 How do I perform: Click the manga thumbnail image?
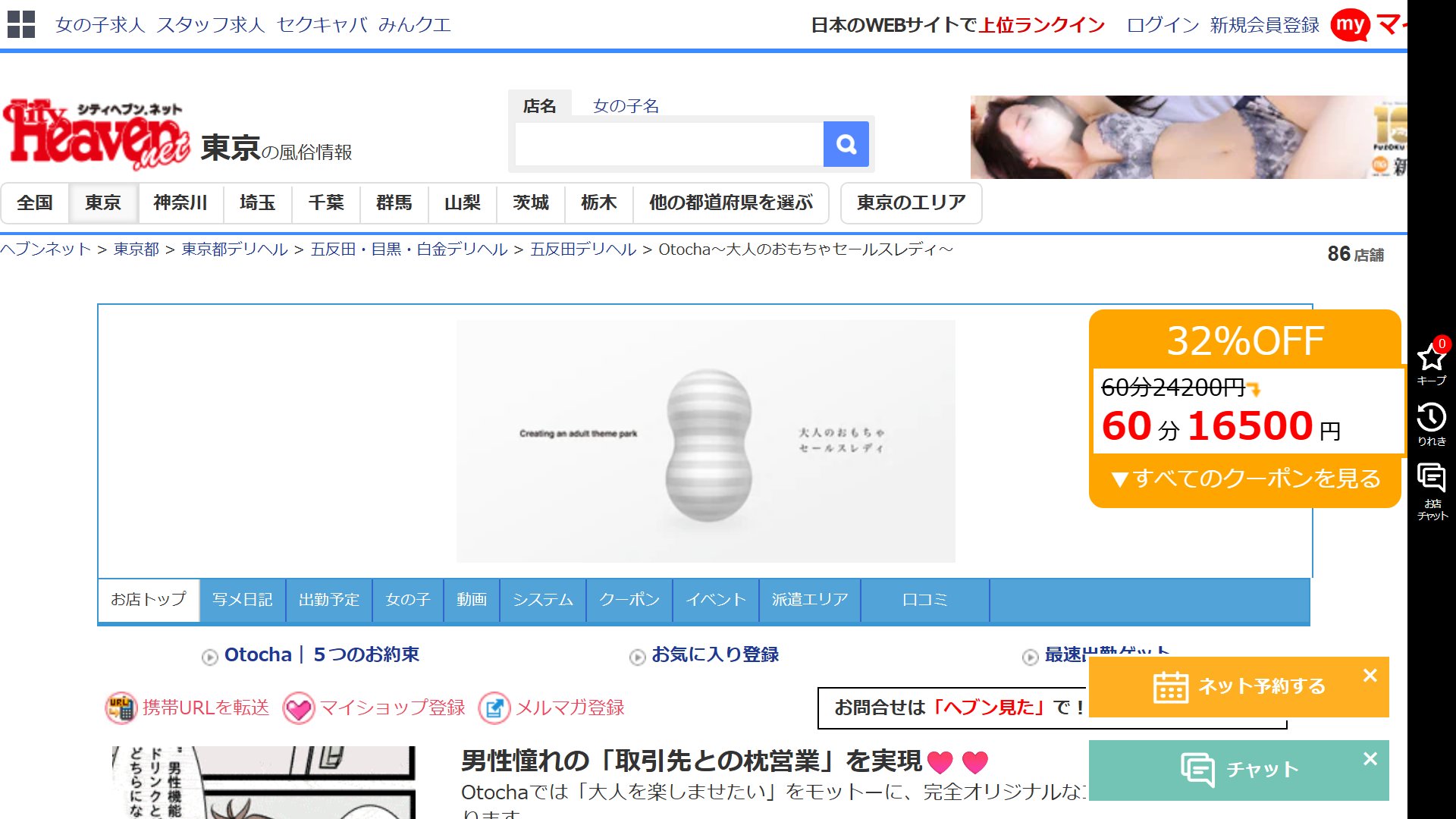coord(264,783)
